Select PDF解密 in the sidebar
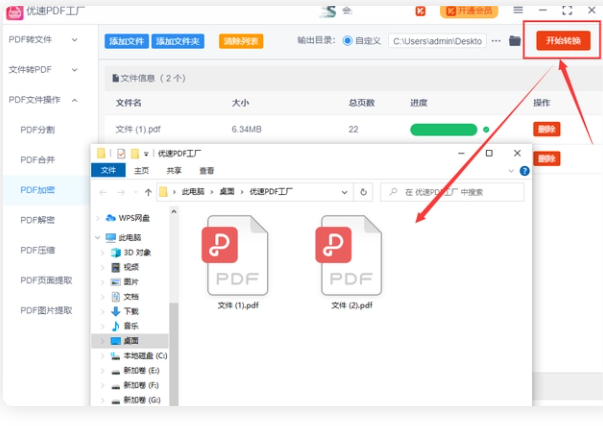The image size is (603, 426). coord(38,220)
